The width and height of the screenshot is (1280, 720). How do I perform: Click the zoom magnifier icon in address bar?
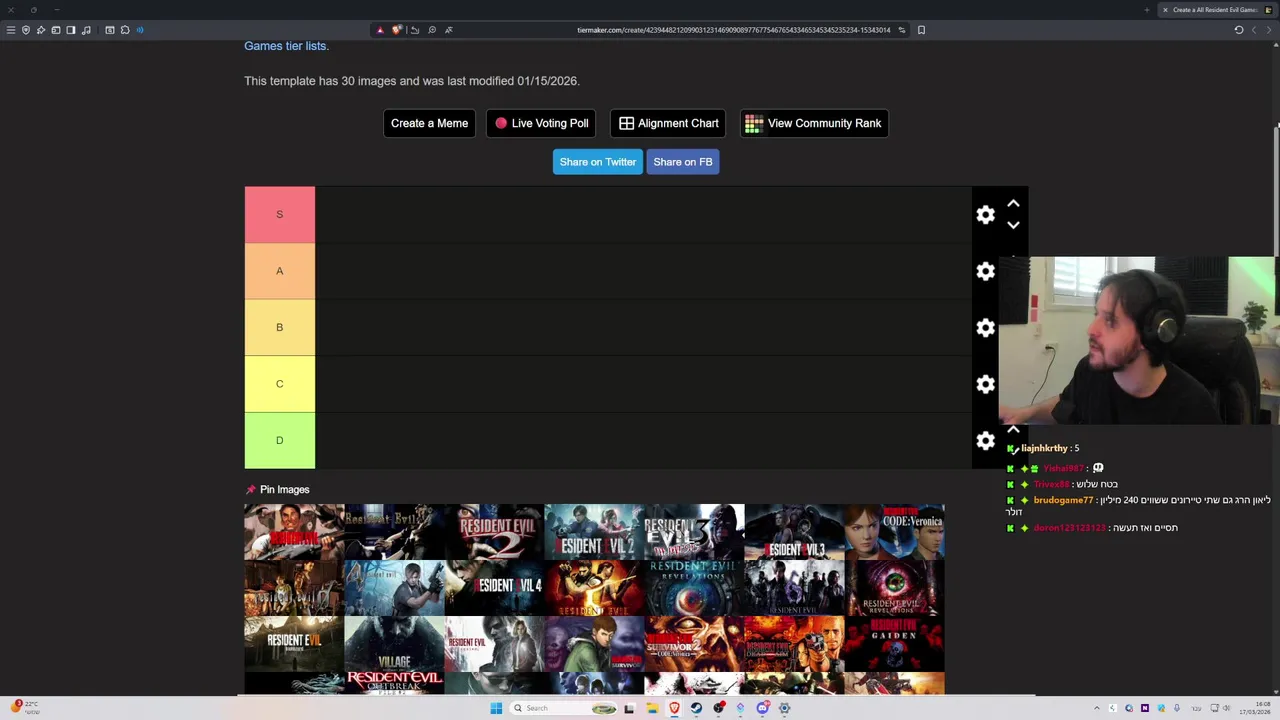432,30
